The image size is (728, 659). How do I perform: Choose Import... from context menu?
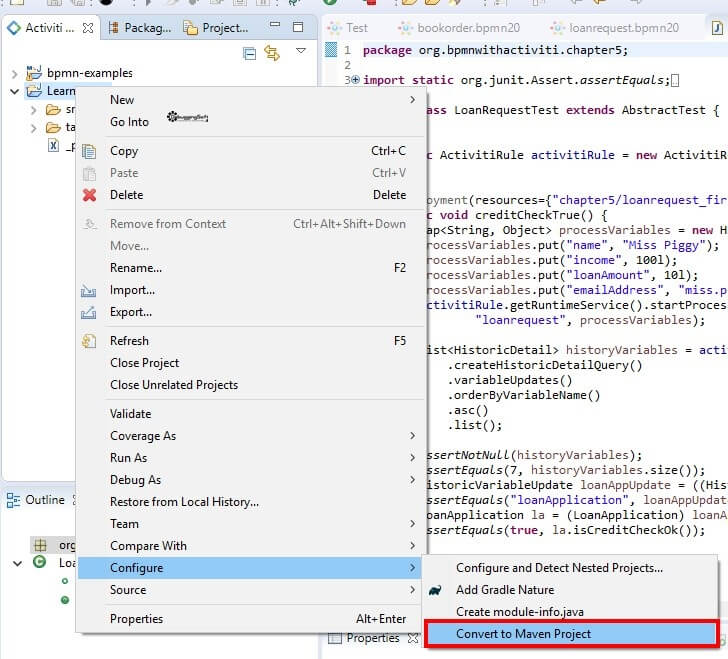coord(250,290)
